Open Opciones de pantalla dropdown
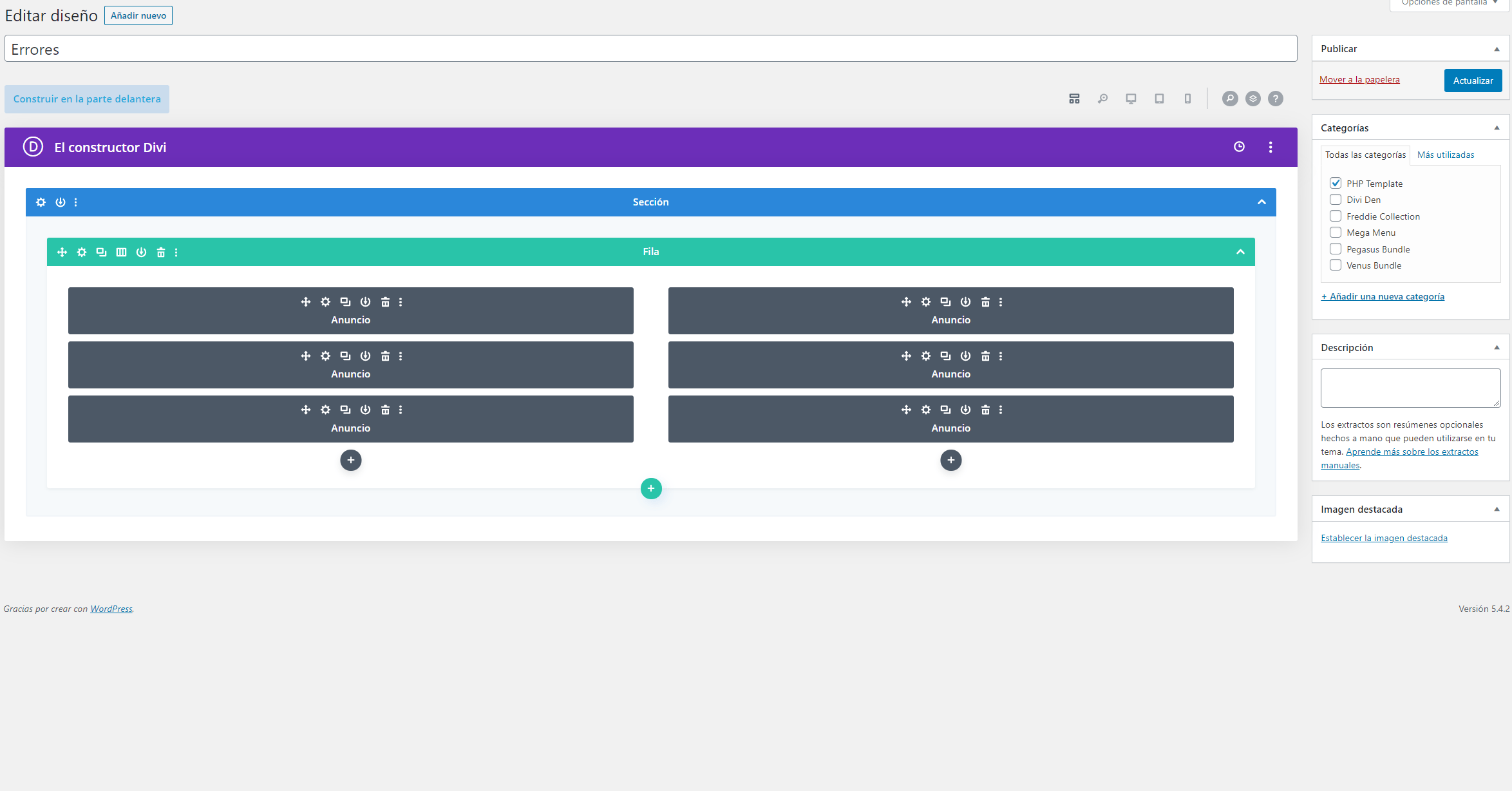Image resolution: width=1512 pixels, height=791 pixels. (x=1449, y=3)
